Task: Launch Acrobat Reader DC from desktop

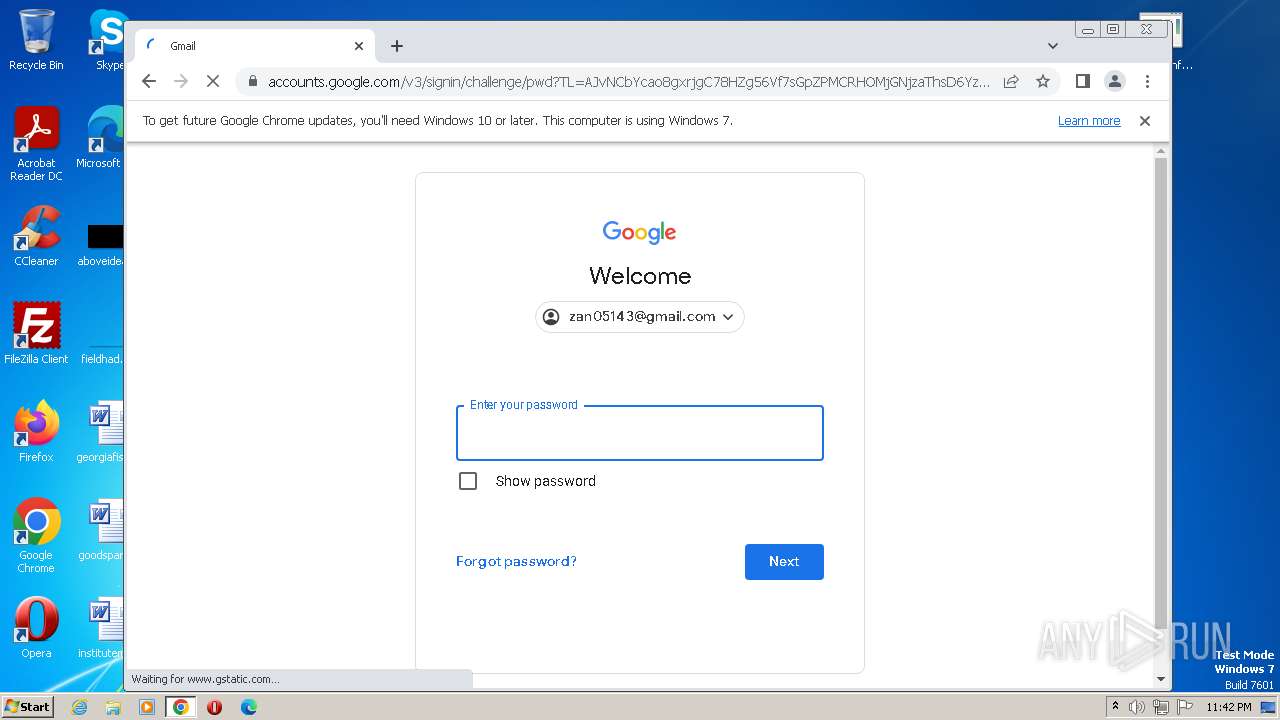Action: [x=36, y=144]
